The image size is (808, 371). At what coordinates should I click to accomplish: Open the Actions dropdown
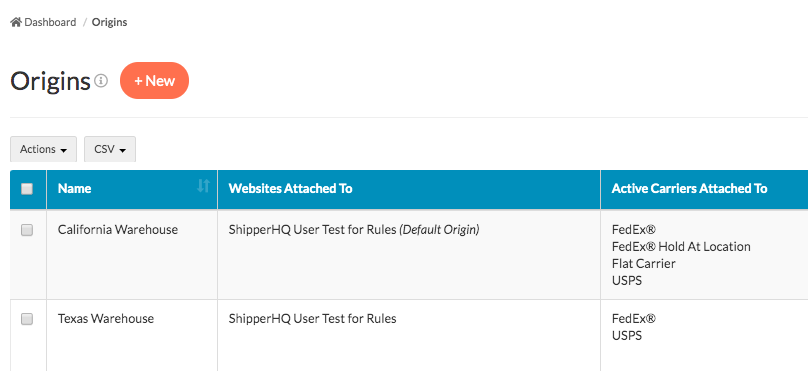(x=43, y=149)
